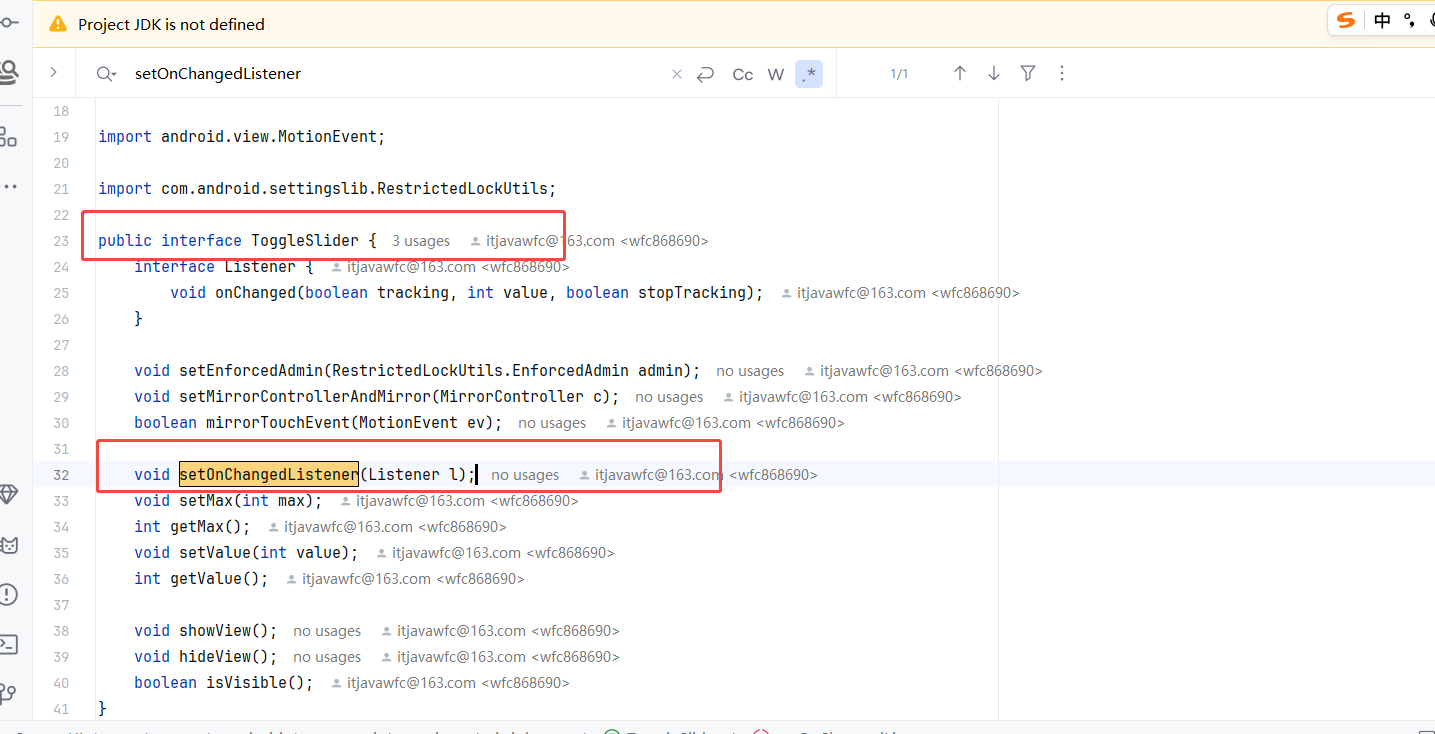Click the highlighted setOnChangedListener match
This screenshot has width=1435, height=734.
pyautogui.click(x=268, y=474)
